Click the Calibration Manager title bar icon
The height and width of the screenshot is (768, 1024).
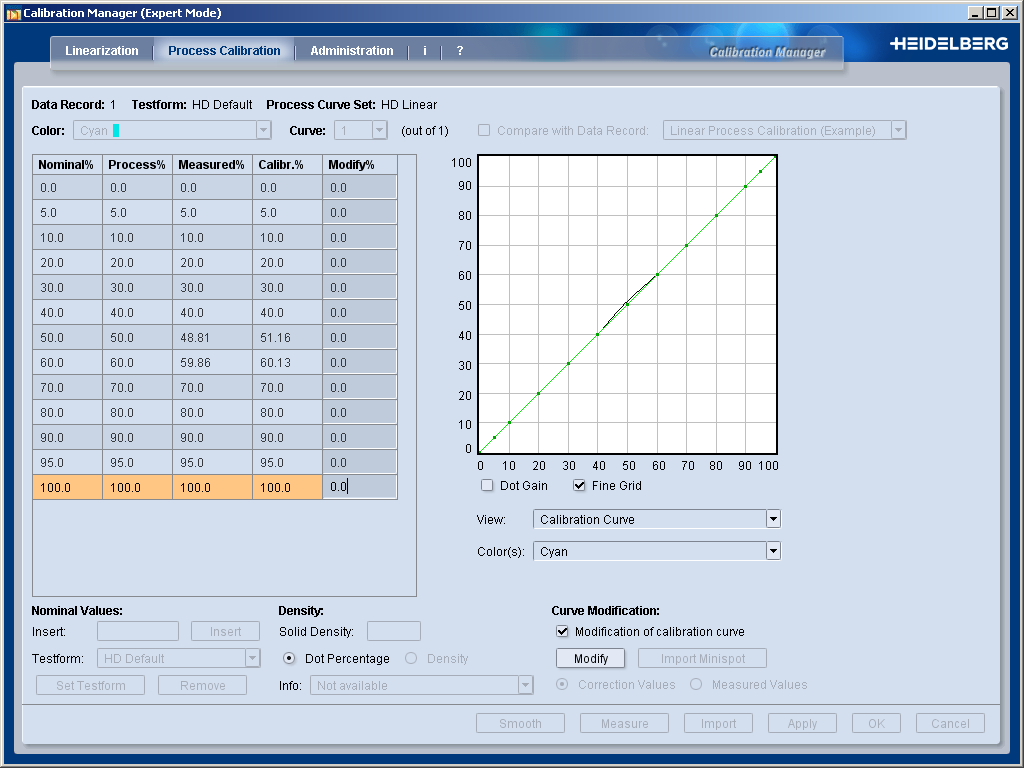14,13
